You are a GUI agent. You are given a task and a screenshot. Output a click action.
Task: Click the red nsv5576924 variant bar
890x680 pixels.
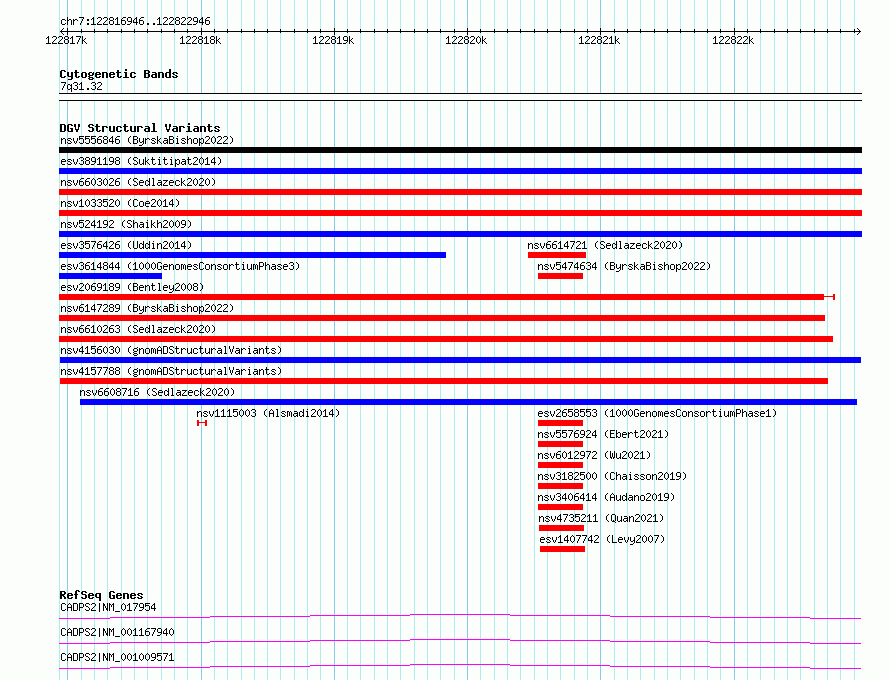(560, 444)
